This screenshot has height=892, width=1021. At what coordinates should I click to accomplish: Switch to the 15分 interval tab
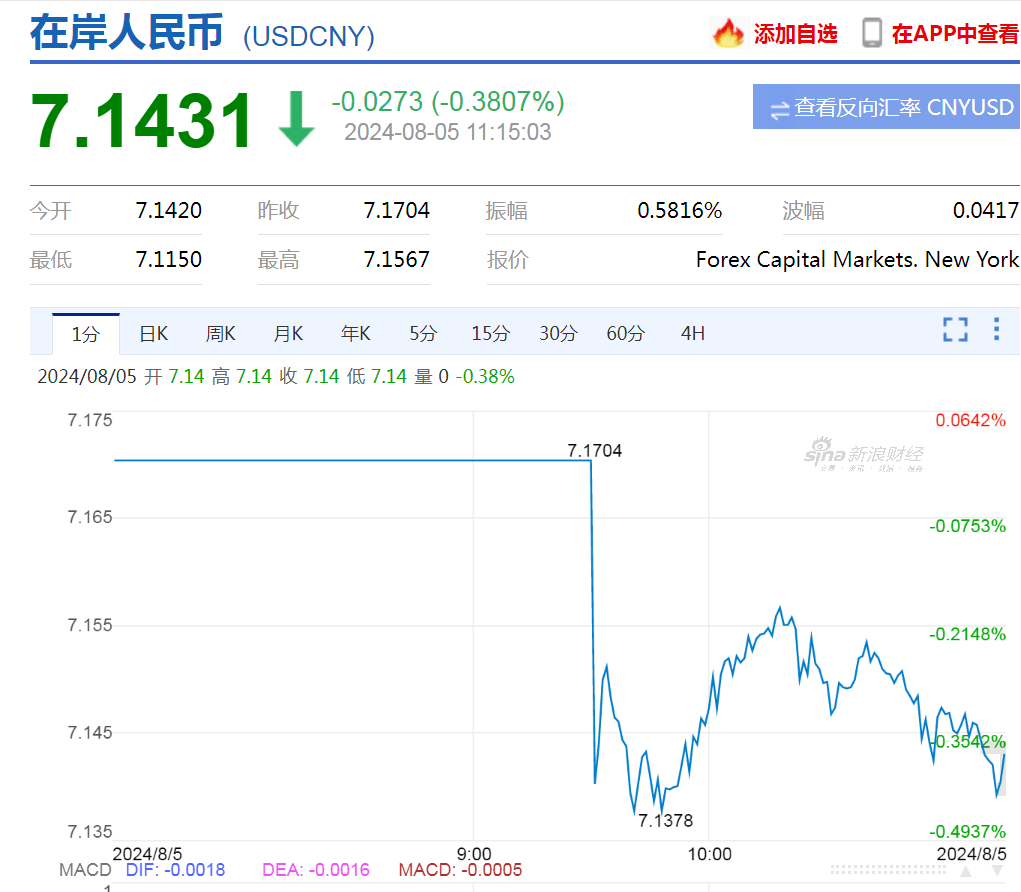point(490,333)
